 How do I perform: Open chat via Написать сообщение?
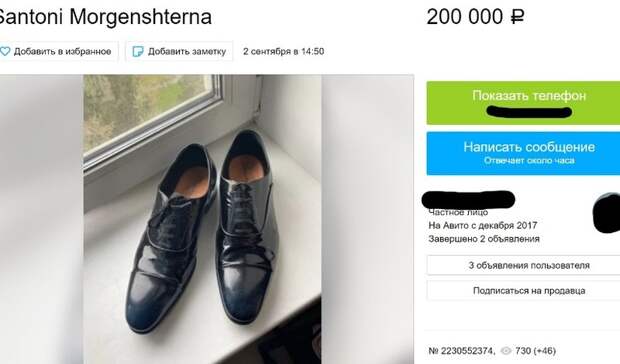click(523, 153)
